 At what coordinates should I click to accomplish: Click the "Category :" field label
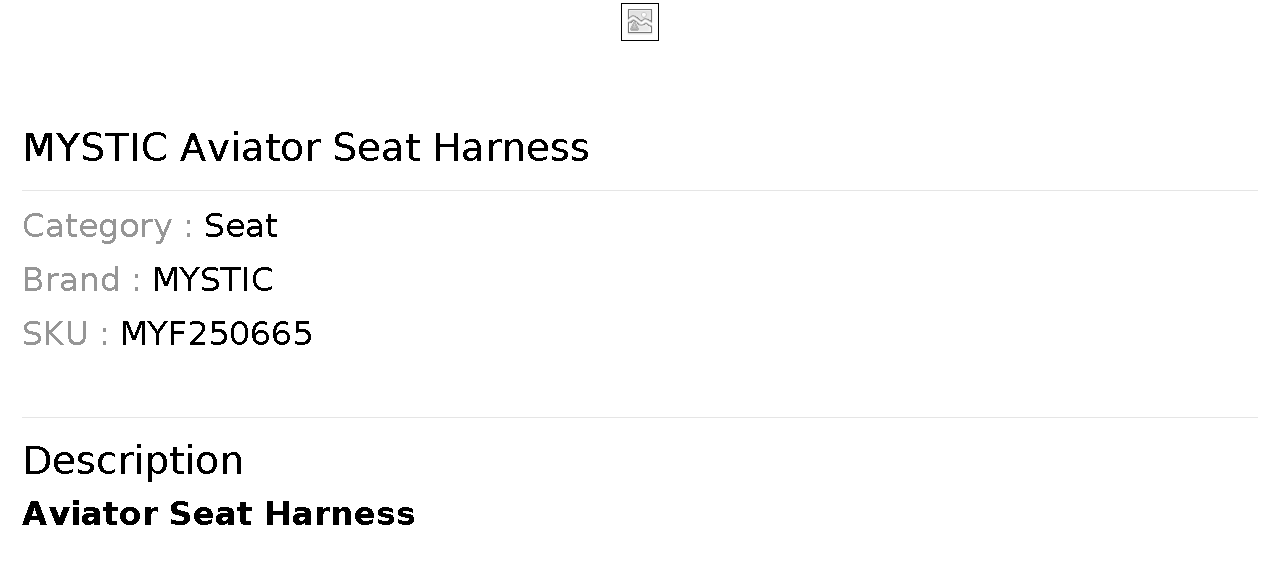point(107,227)
